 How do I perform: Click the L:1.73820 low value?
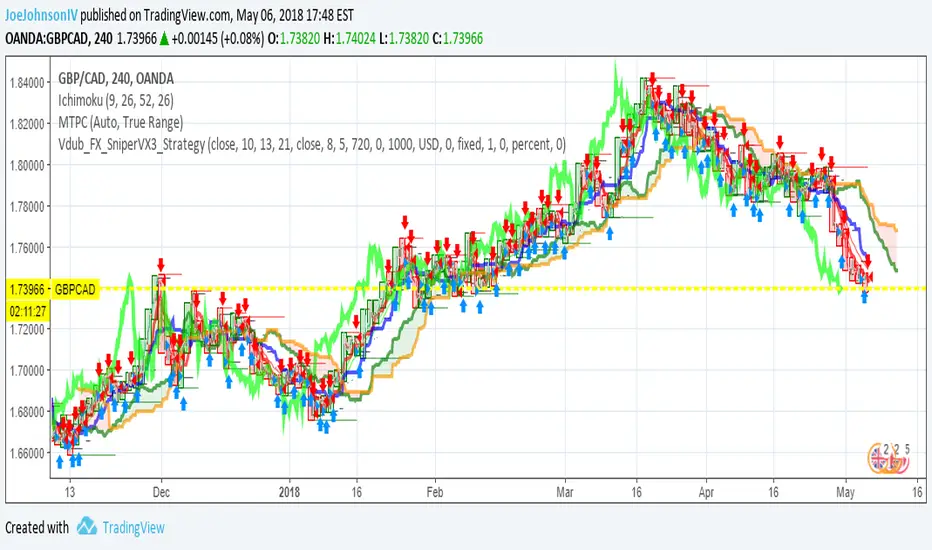point(404,39)
